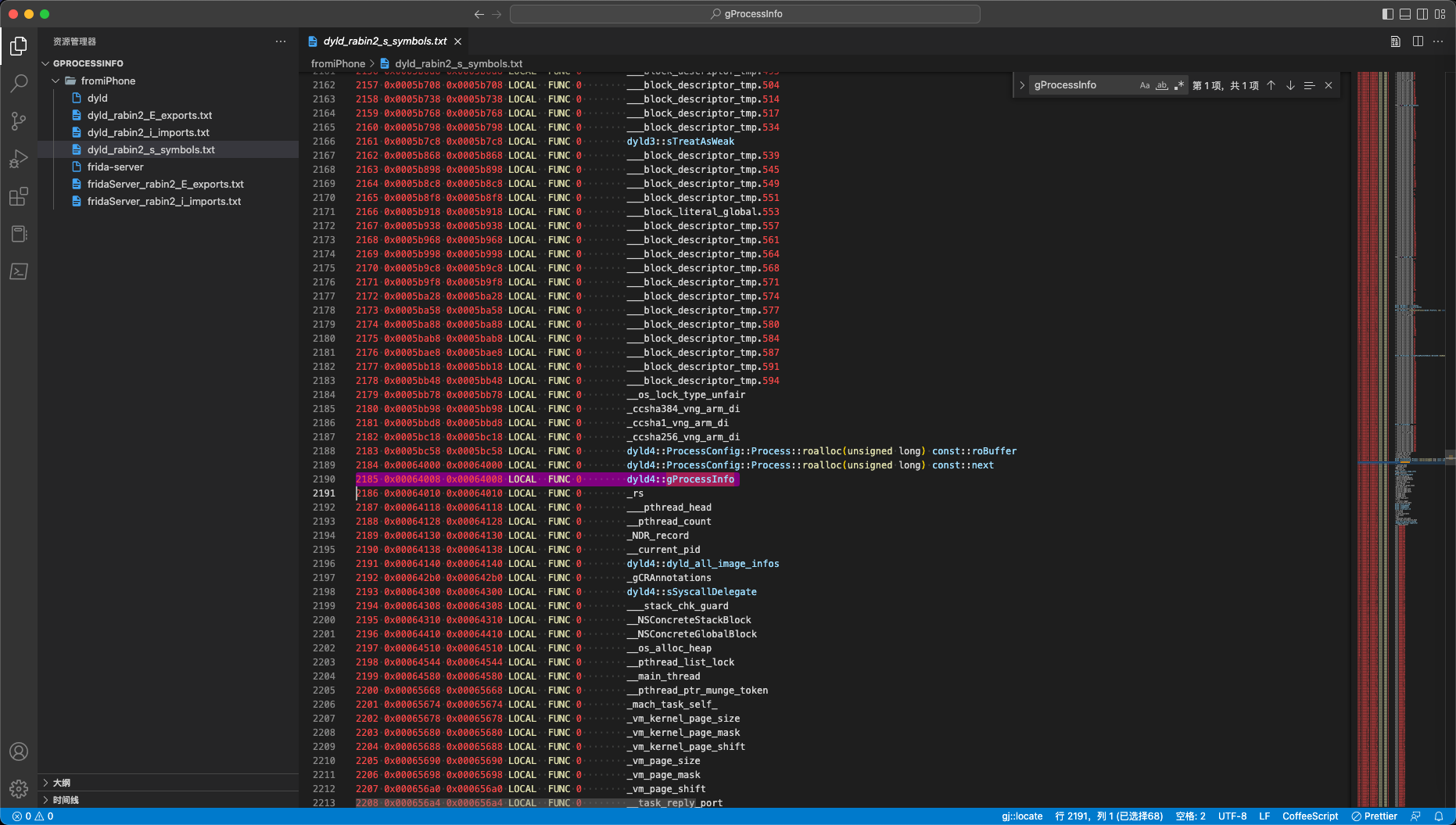
Task: Go to previous match in find widget
Action: tap(1271, 85)
